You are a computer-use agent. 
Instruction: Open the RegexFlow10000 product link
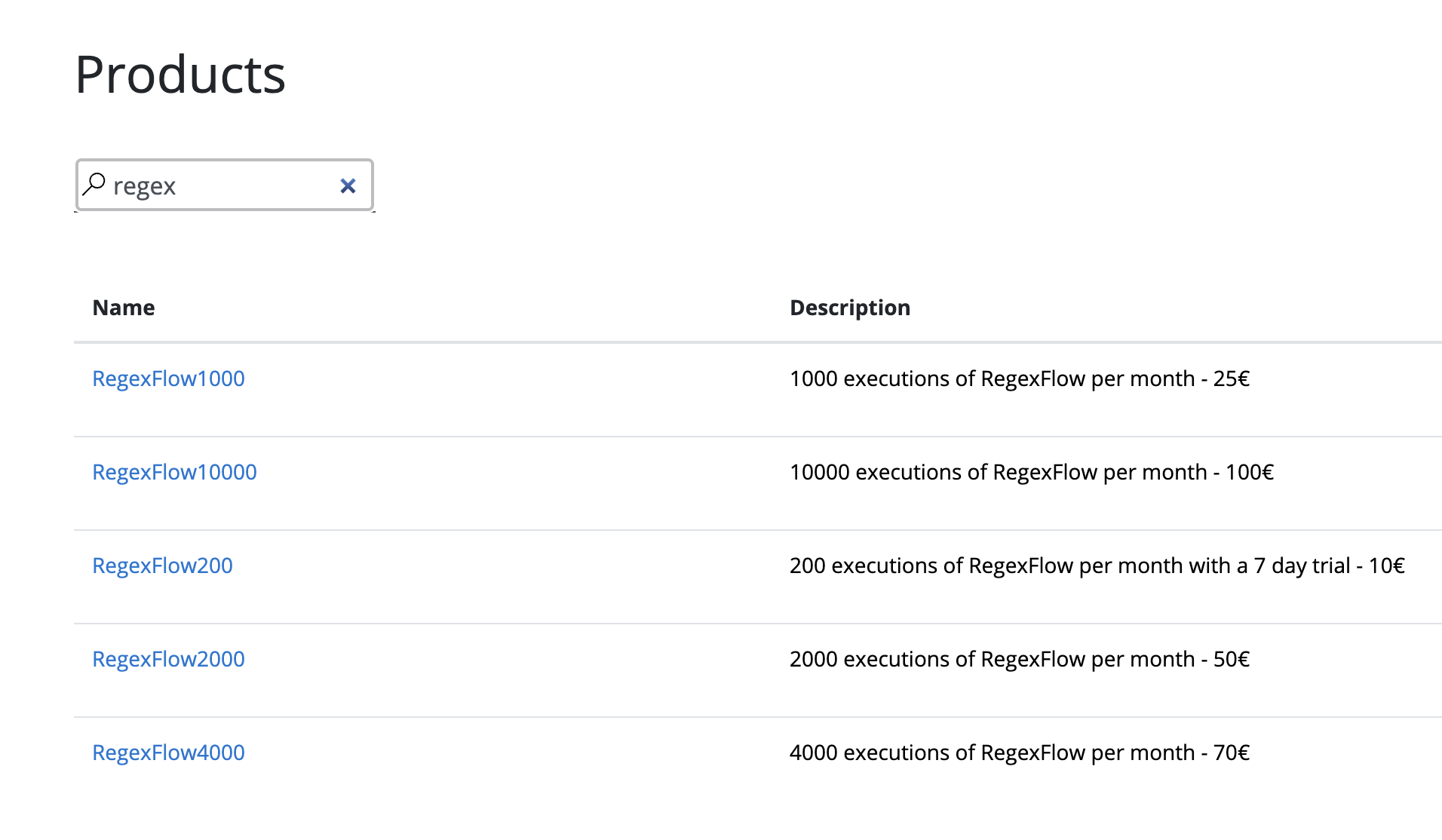click(174, 472)
